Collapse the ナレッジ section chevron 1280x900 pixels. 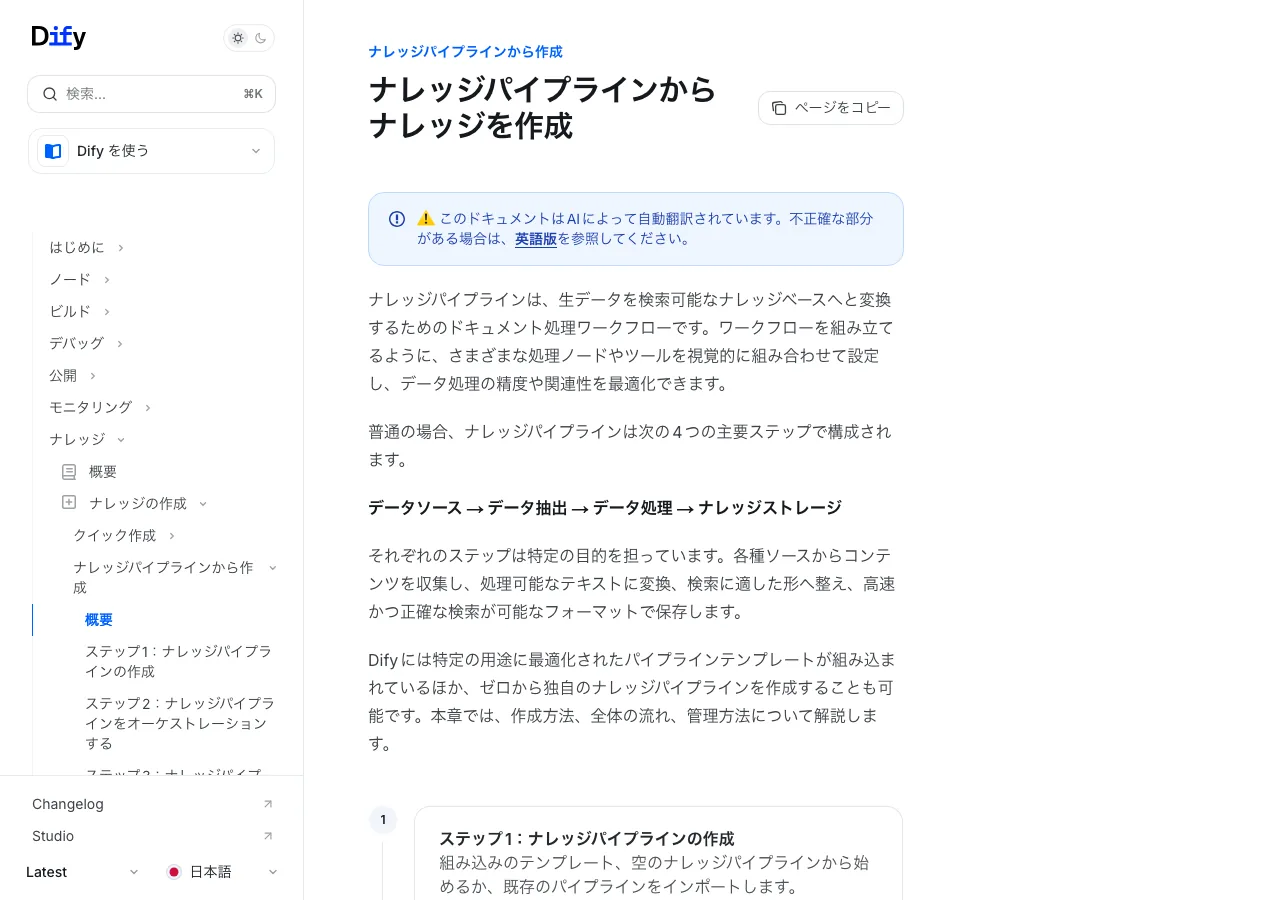click(120, 439)
